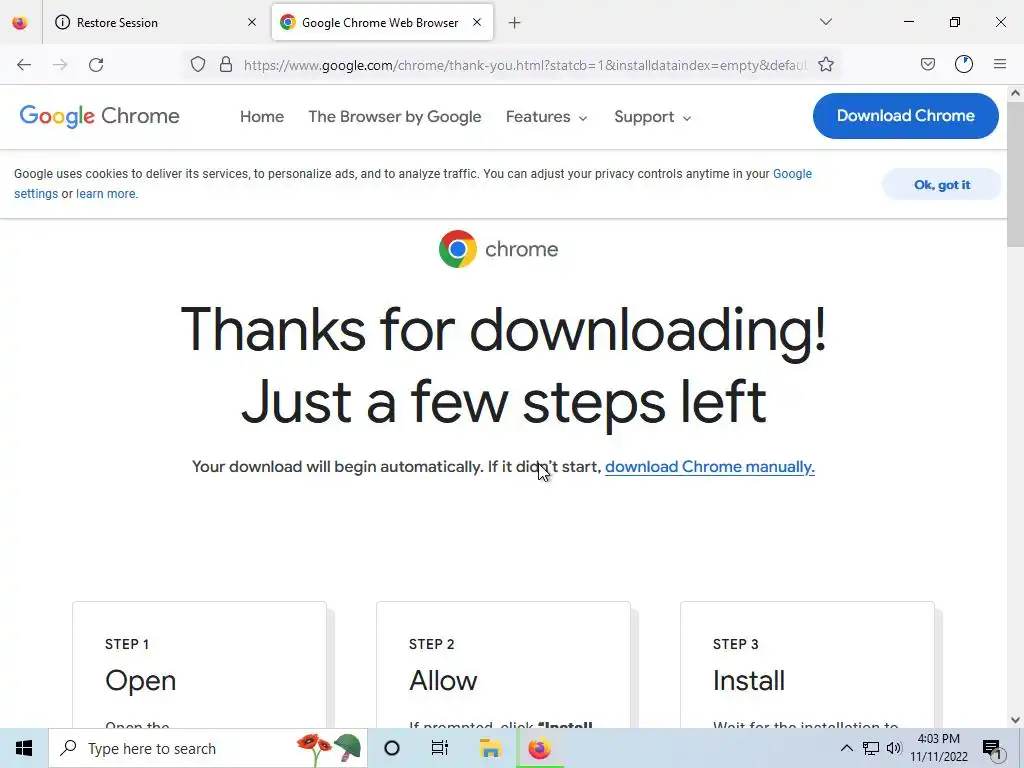Click the STEP 3 Install card
This screenshot has width=1024, height=768.
807,665
